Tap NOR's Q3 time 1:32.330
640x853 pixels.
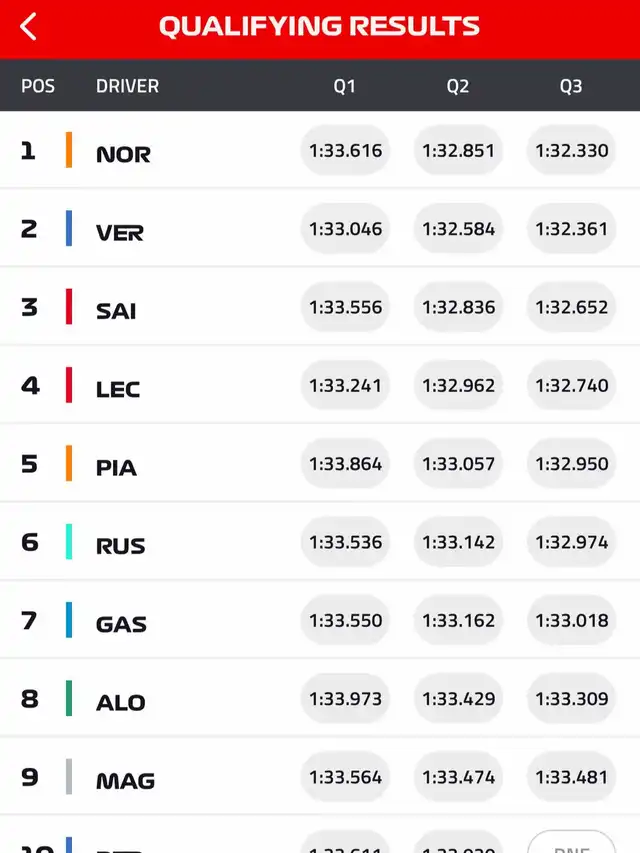coord(571,150)
